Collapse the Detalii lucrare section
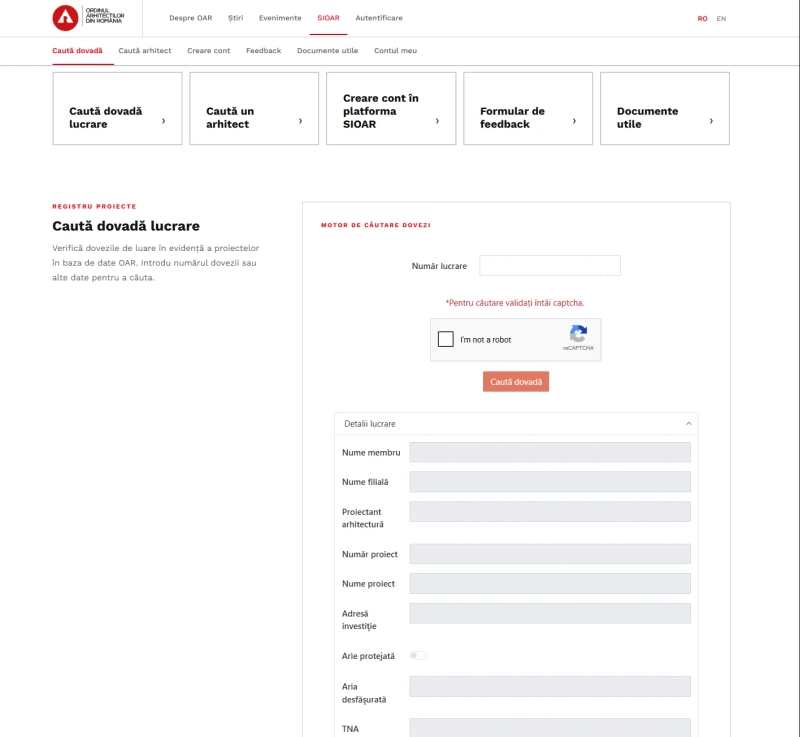The width and height of the screenshot is (800, 737). pos(688,423)
